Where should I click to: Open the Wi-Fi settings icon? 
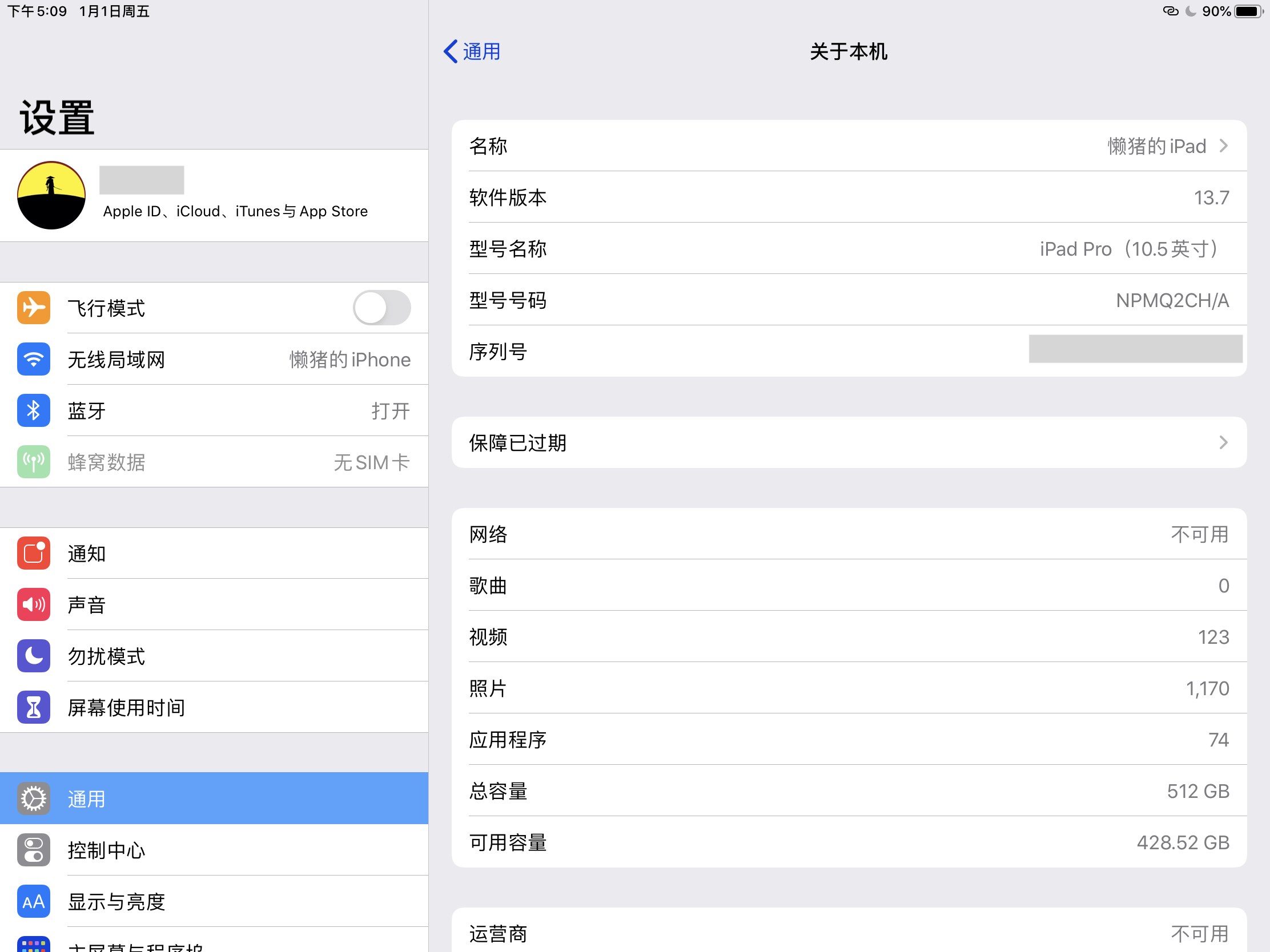33,359
